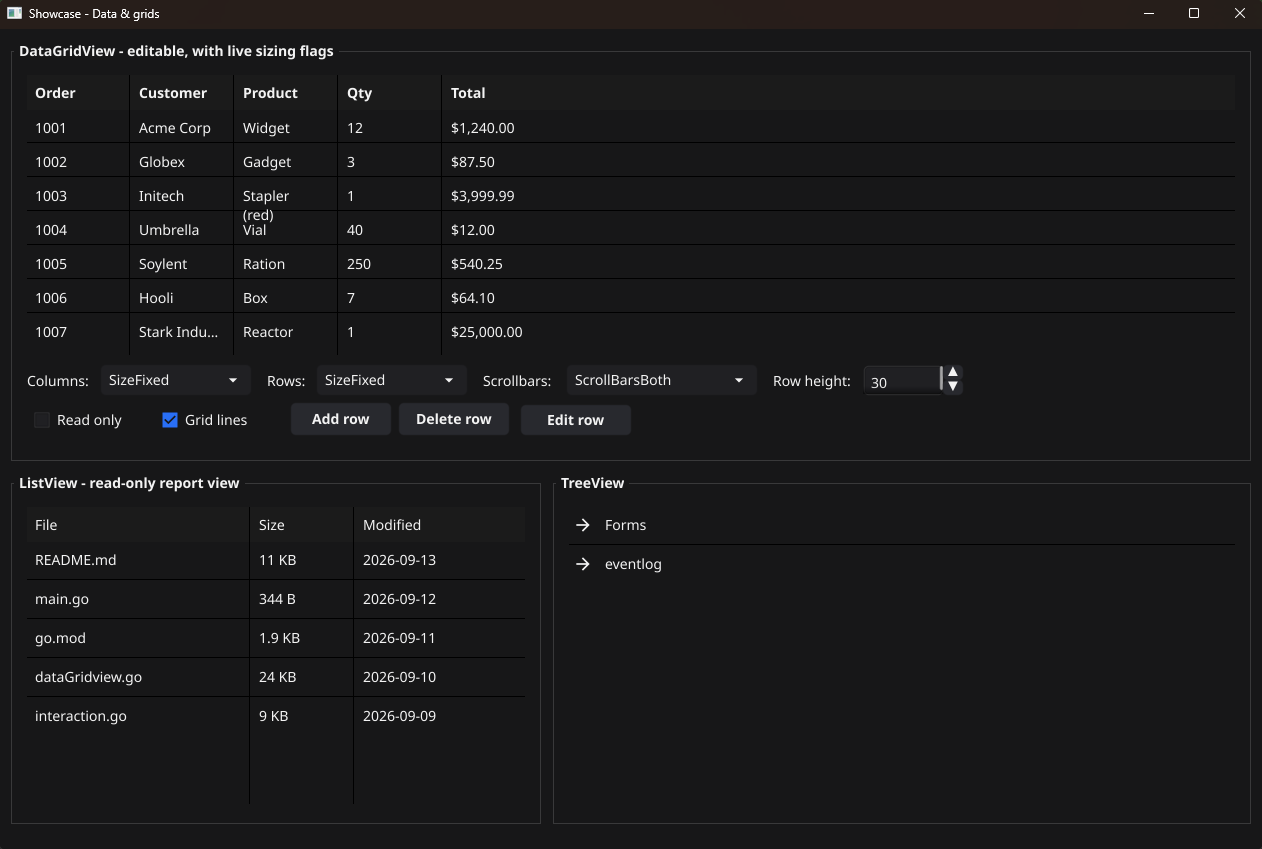Select the $1,240.00 total cell
The image size is (1262, 849).
[x=838, y=128]
